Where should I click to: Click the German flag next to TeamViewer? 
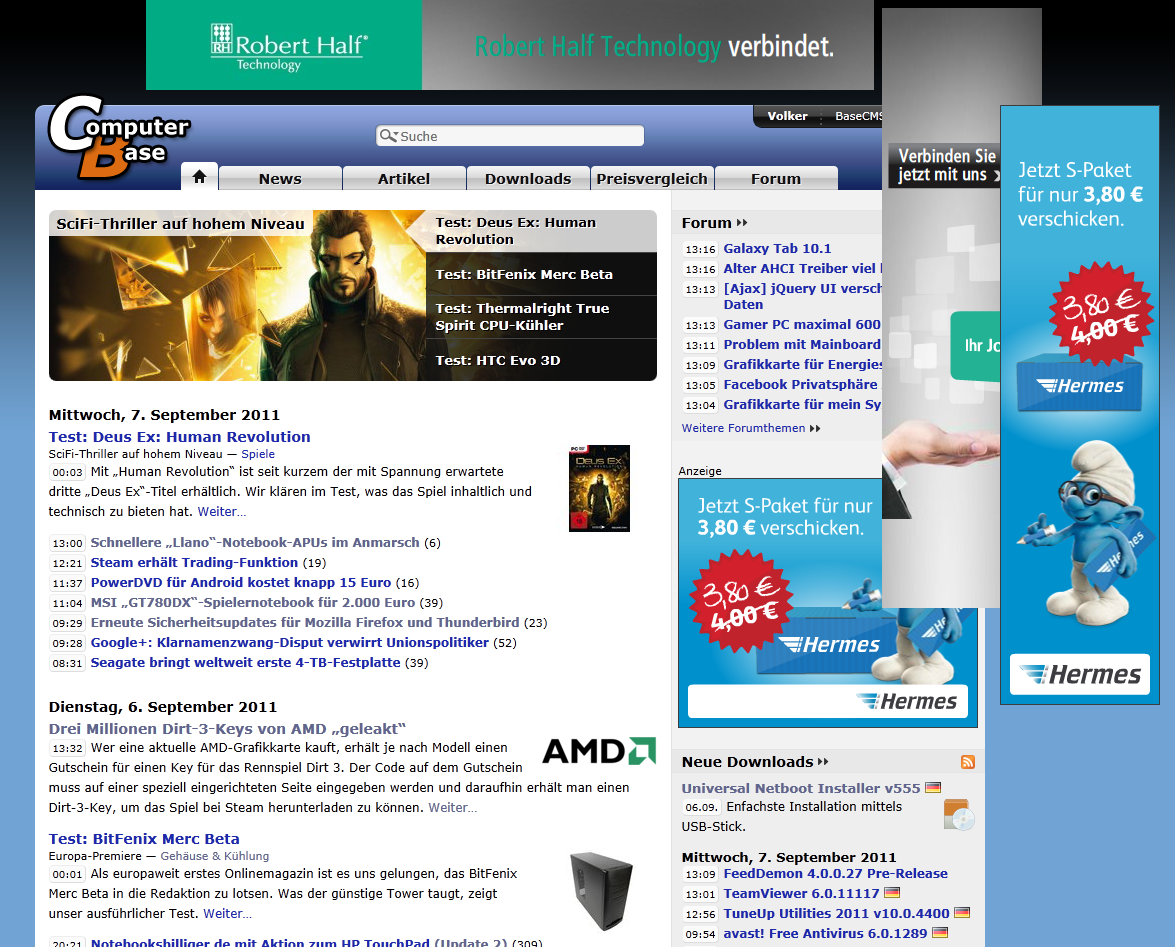pyautogui.click(x=892, y=893)
